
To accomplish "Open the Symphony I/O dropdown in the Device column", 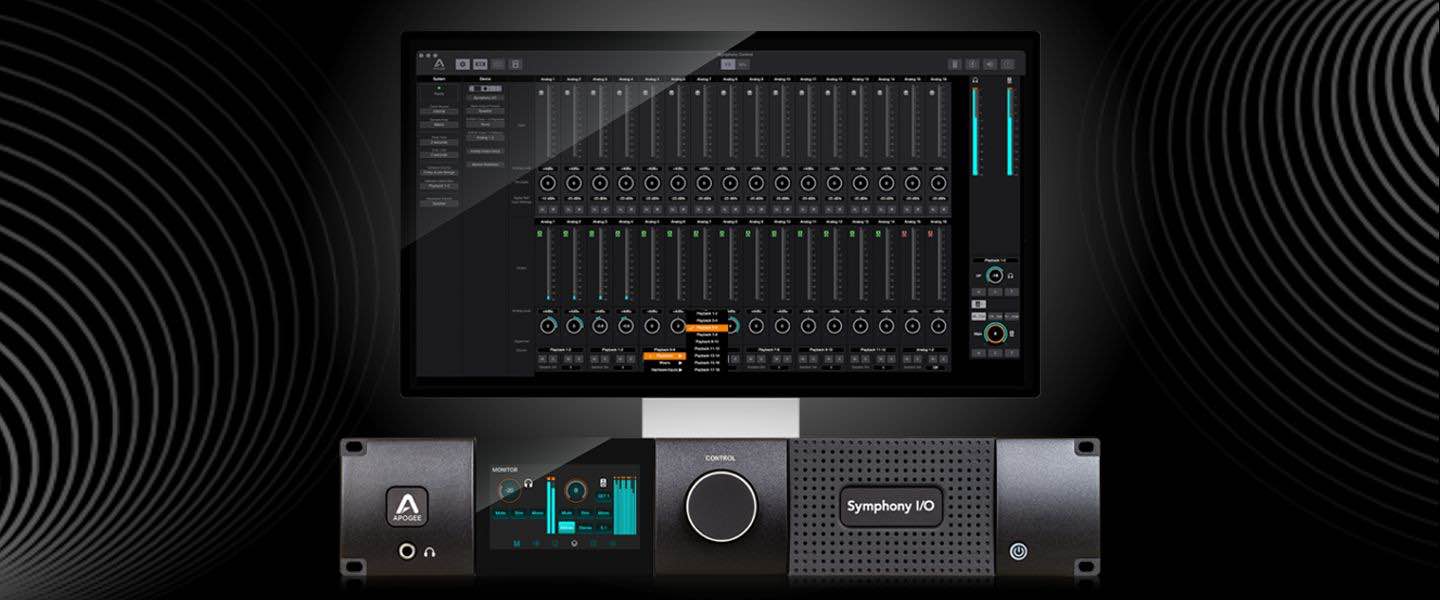I will tap(485, 97).
